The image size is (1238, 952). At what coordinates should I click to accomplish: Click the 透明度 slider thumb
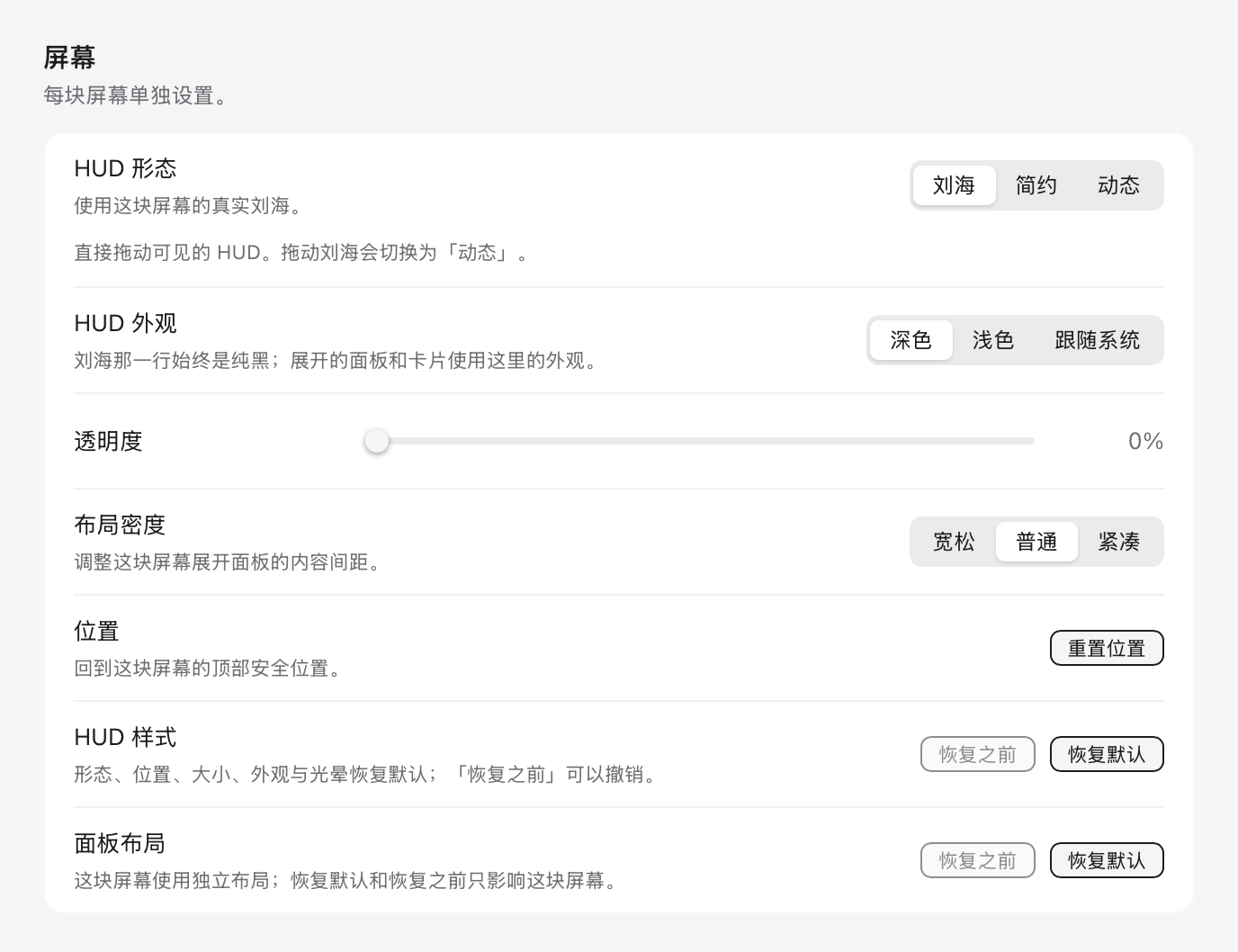pyautogui.click(x=377, y=441)
